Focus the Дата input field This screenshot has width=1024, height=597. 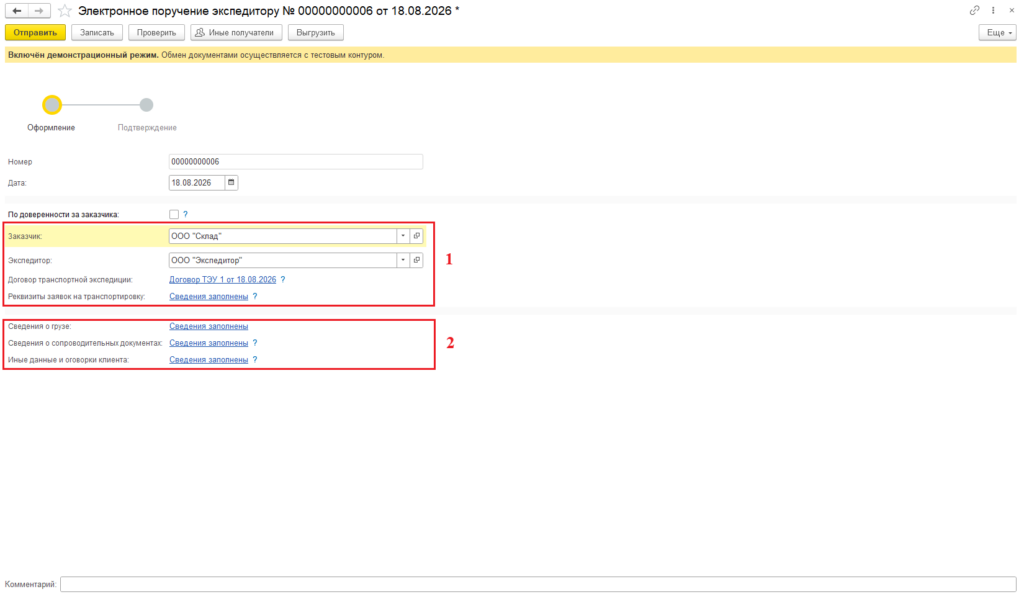(x=197, y=183)
